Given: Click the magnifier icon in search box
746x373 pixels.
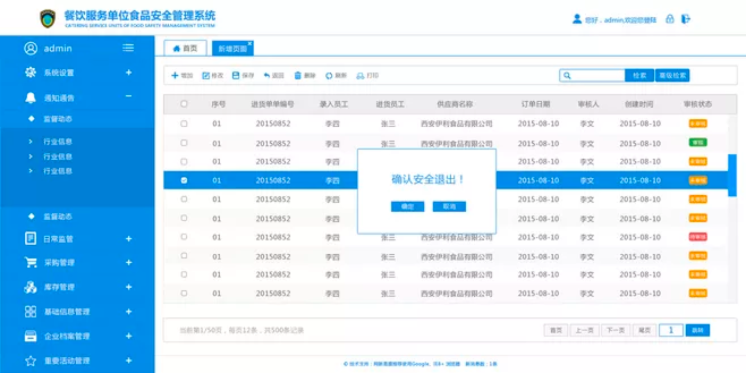Looking at the screenshot, I should coord(567,75).
